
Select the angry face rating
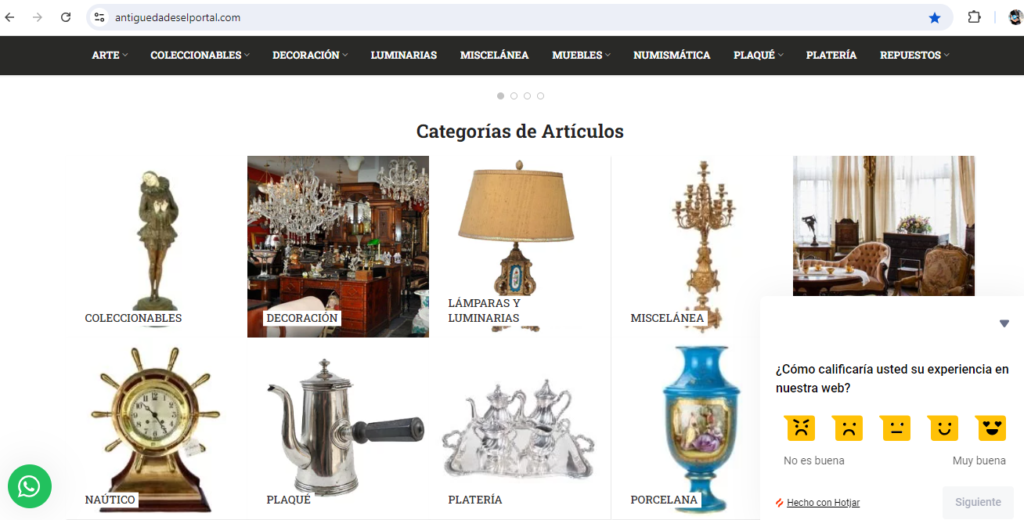coord(800,429)
